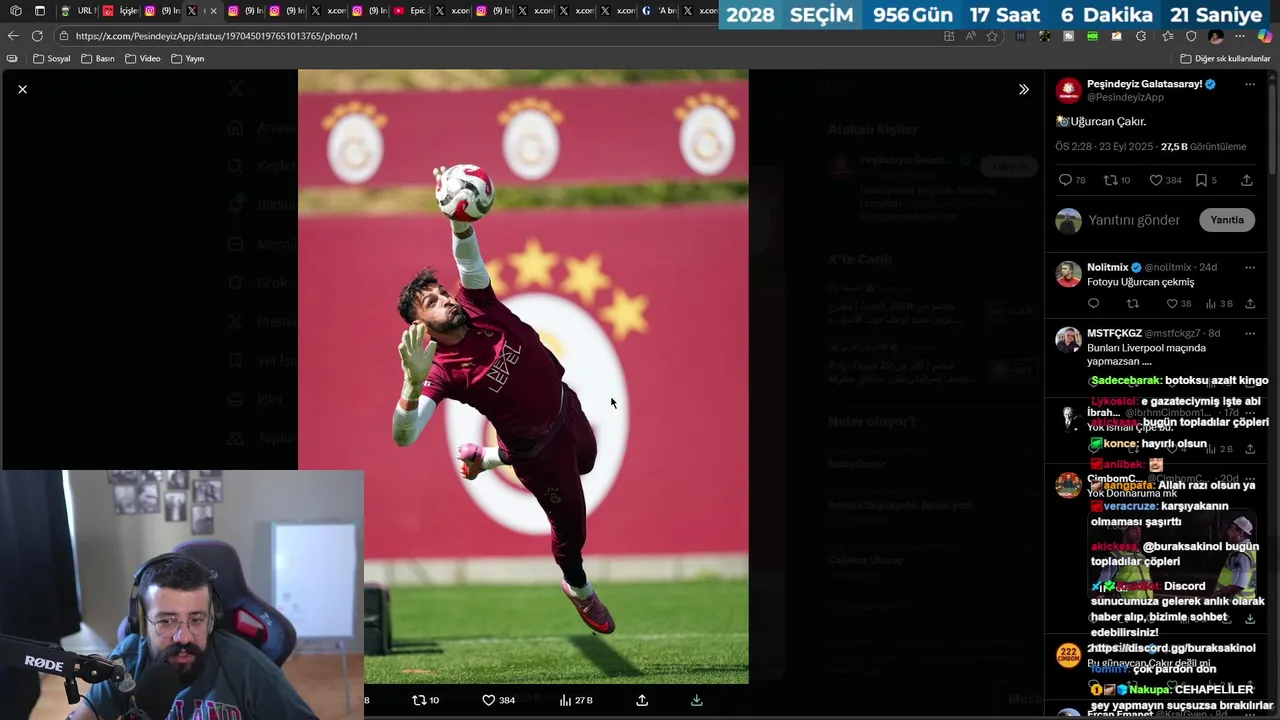Open the Extensions puzzle icon
The height and width of the screenshot is (720, 1280).
click(1141, 36)
